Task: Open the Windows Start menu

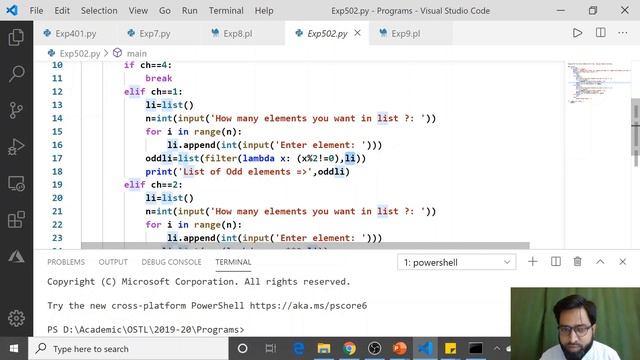Action: [14, 349]
